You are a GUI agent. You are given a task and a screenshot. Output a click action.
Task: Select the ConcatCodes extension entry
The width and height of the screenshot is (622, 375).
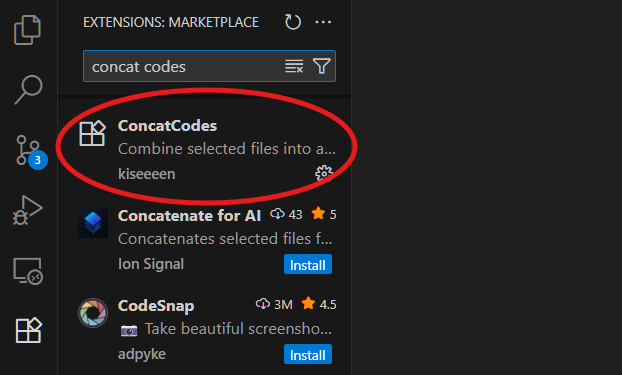tap(205, 149)
